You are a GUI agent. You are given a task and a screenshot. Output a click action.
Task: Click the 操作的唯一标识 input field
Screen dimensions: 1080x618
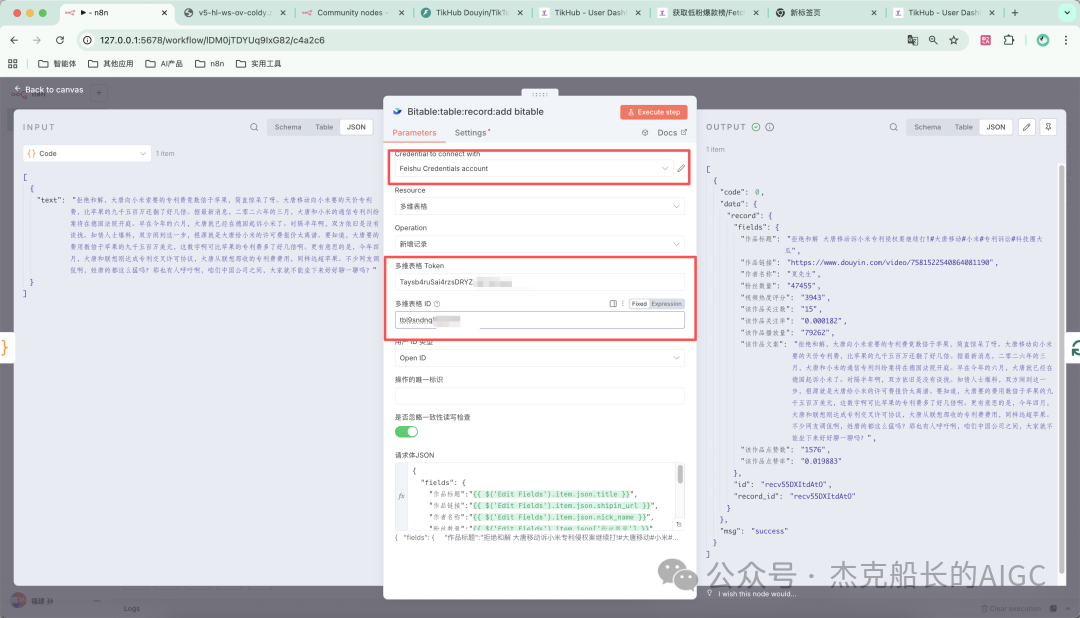pyautogui.click(x=539, y=395)
